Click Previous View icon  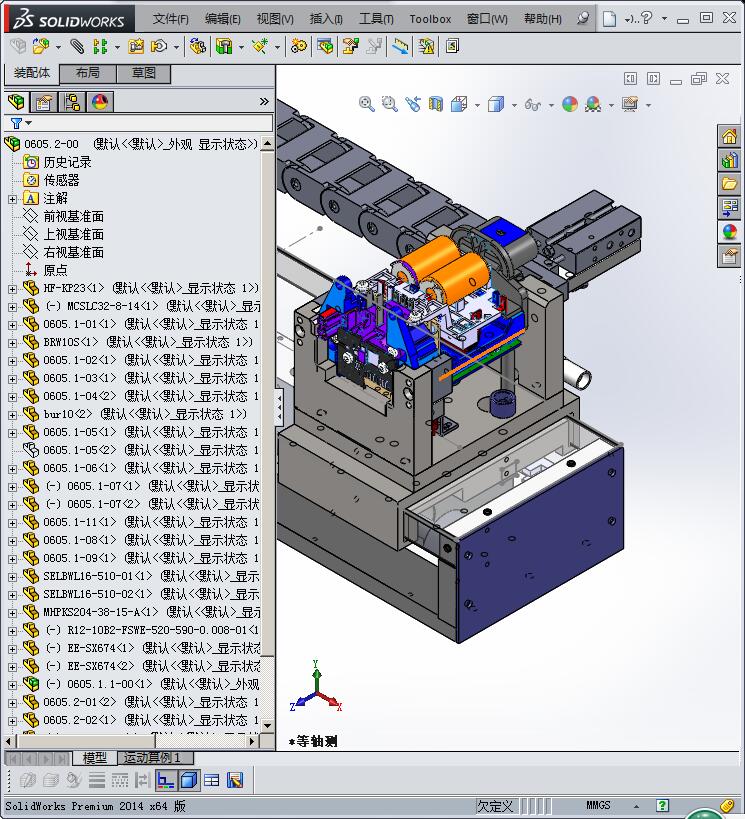(413, 104)
